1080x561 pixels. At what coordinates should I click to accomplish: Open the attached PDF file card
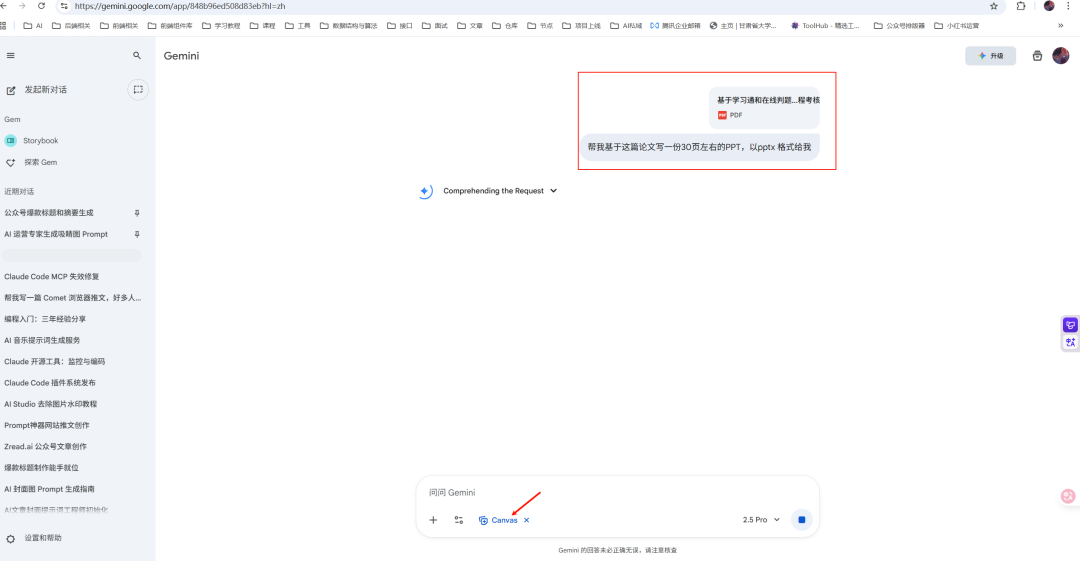(765, 108)
